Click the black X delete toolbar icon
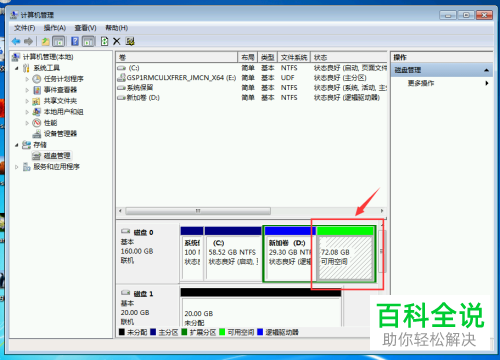Viewport: 500px width, 360px height. pyautogui.click(x=117, y=41)
